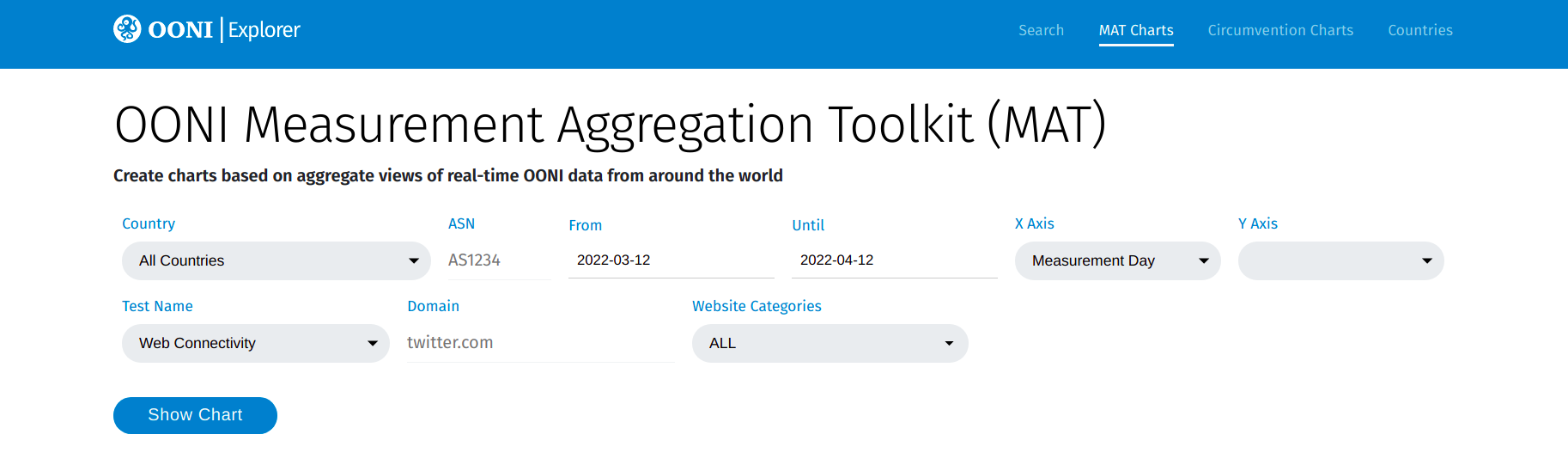
Task: Click the Country field label
Action: pyautogui.click(x=149, y=223)
